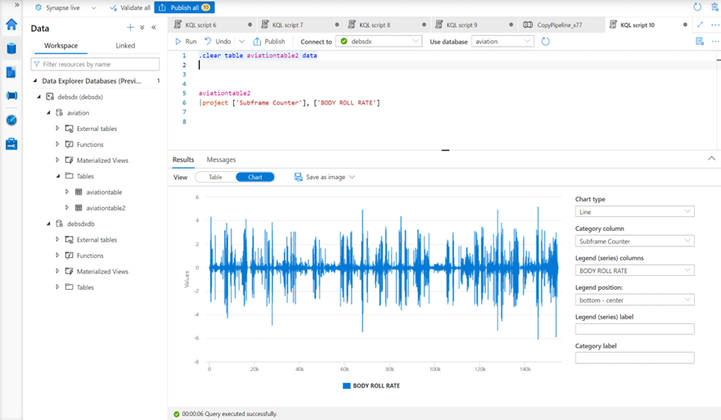Viewport: 721px width, 420px height.
Task: Open editor more options ellipsis
Action: pos(715,41)
